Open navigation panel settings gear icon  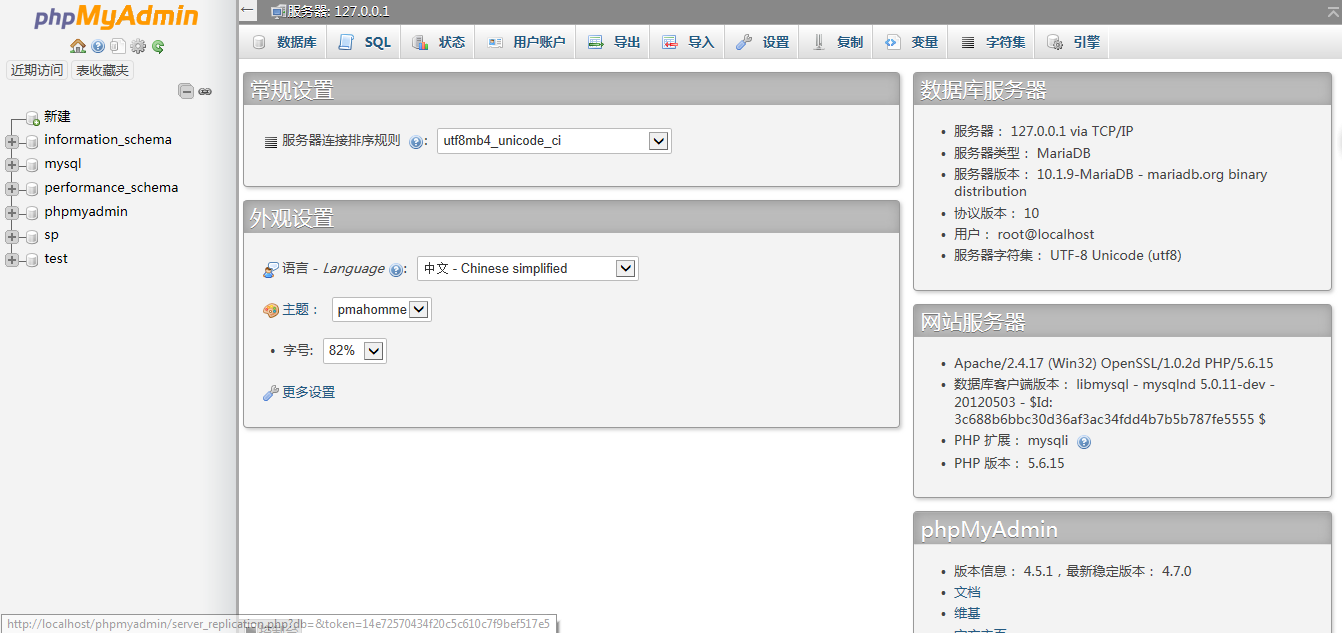pos(138,46)
